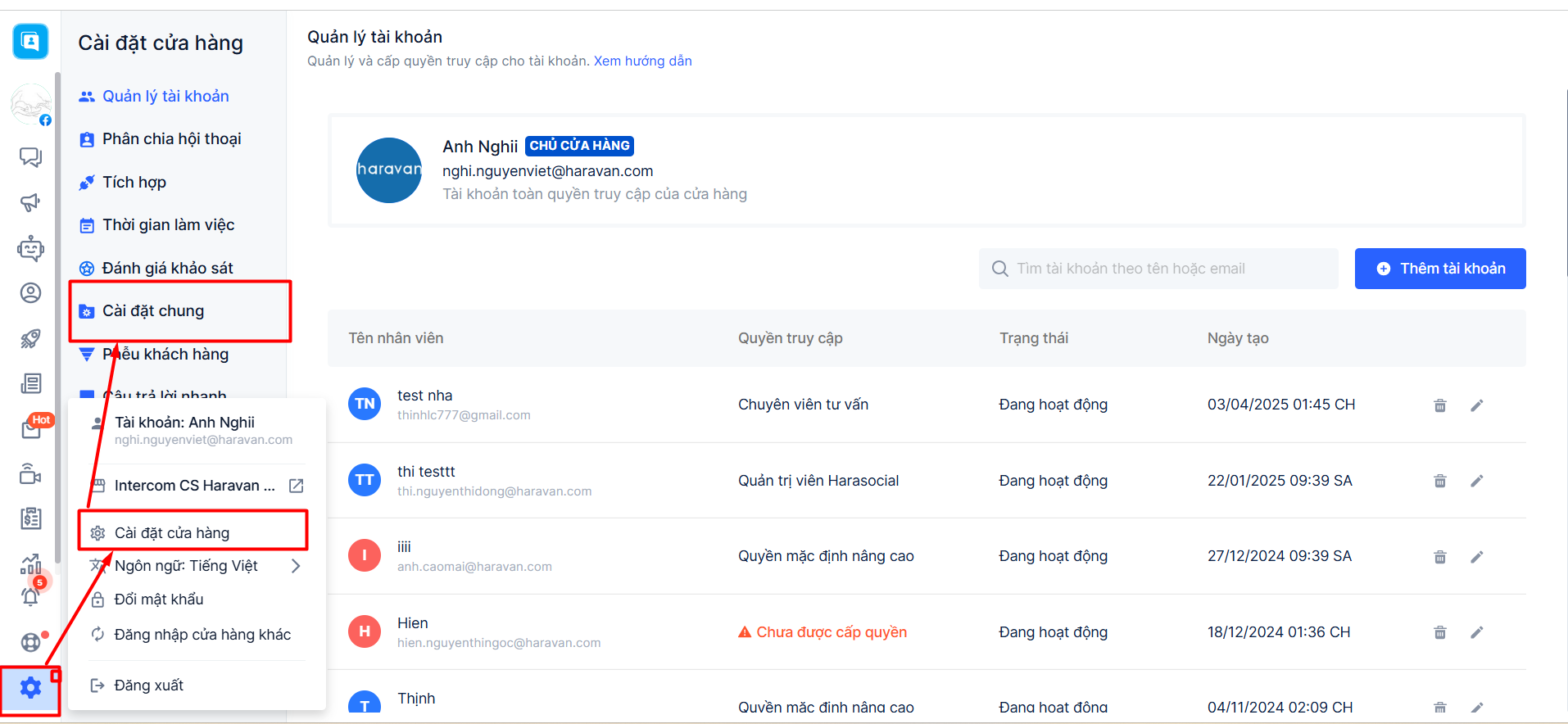Open the rocket icon in the sidebar

click(x=30, y=338)
